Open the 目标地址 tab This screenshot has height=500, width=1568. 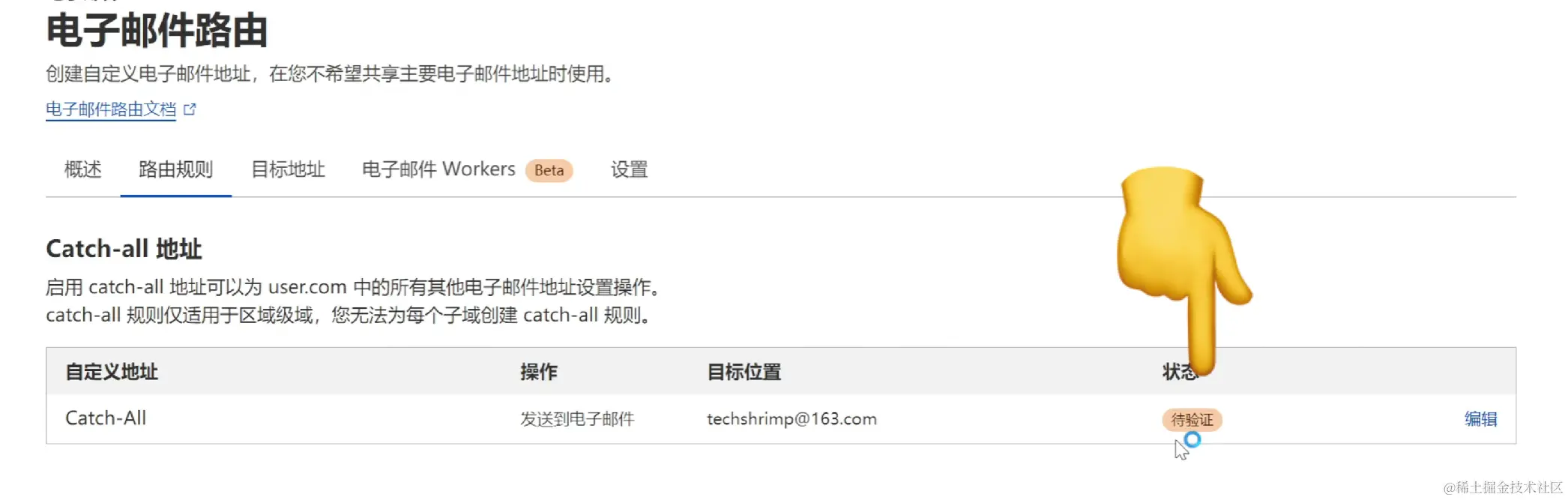tap(288, 169)
